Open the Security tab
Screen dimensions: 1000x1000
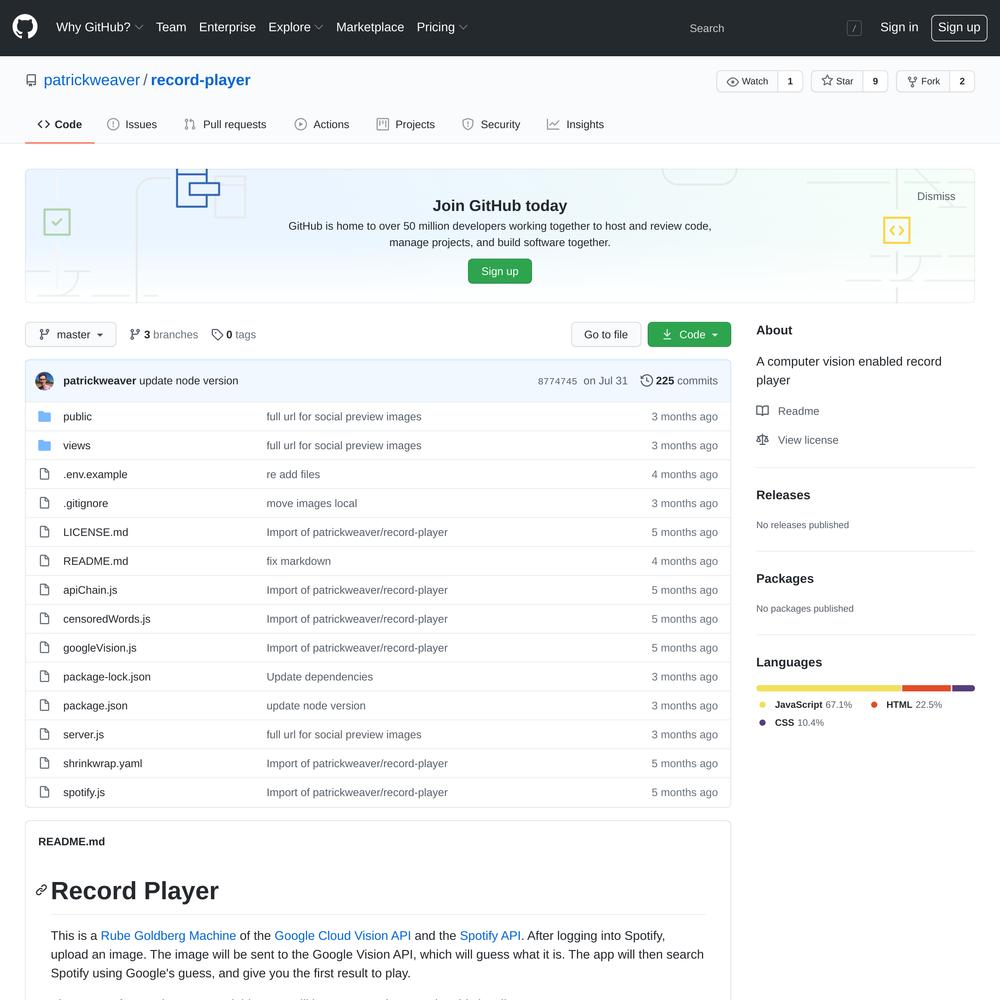pos(491,124)
